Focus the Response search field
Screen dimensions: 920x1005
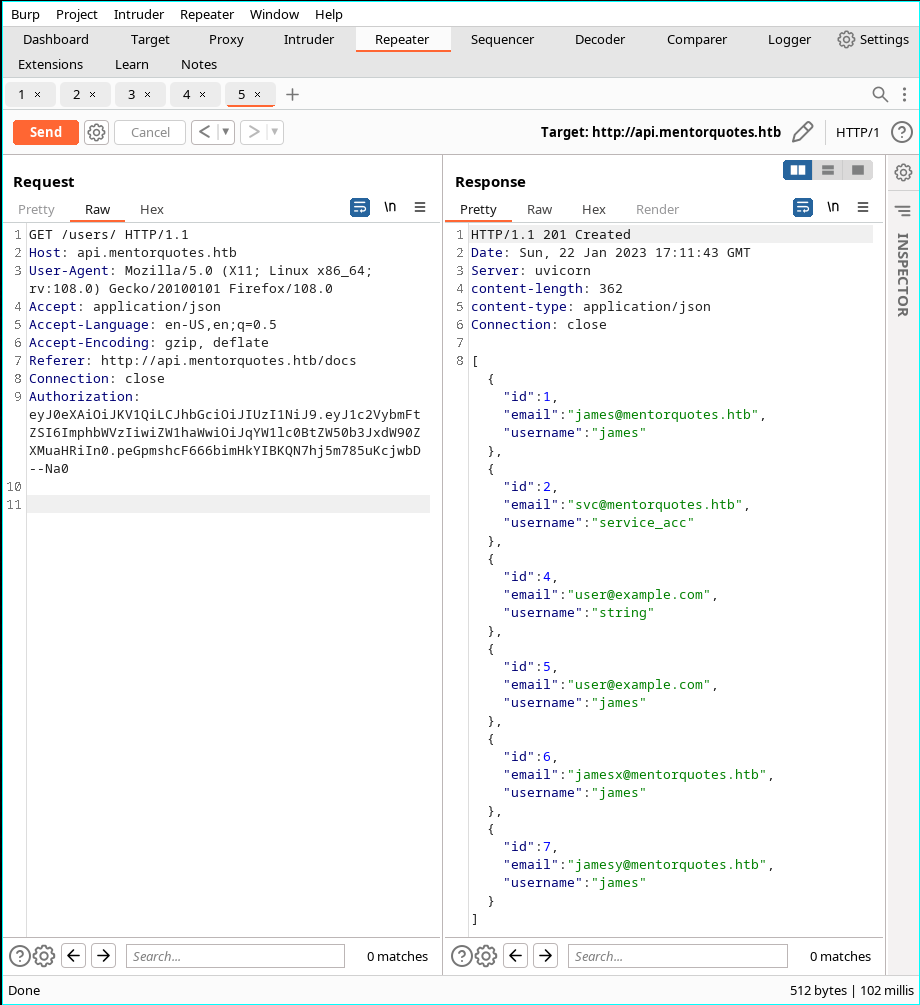coord(678,956)
